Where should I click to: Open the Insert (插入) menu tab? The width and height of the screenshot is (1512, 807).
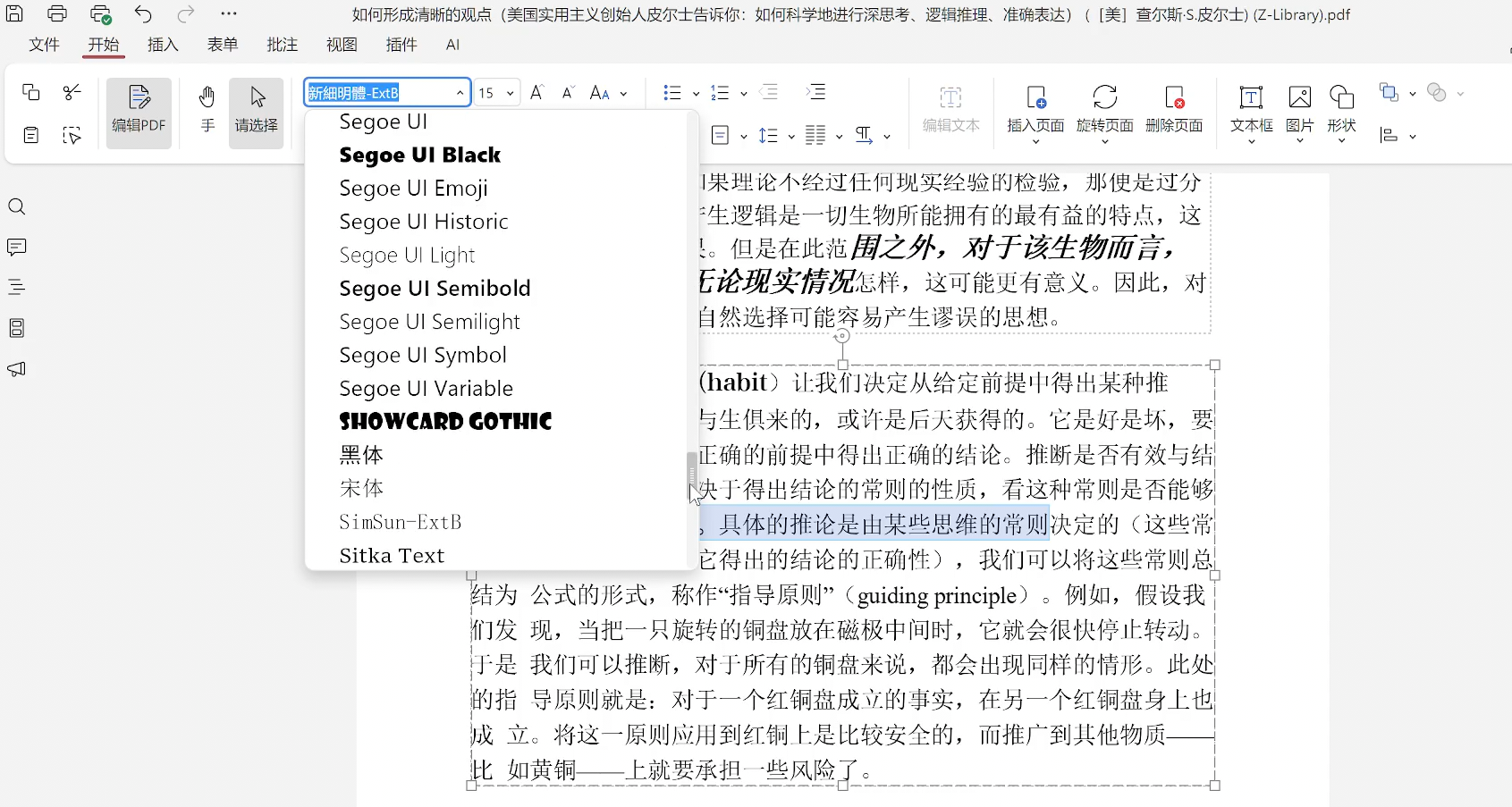pos(163,45)
